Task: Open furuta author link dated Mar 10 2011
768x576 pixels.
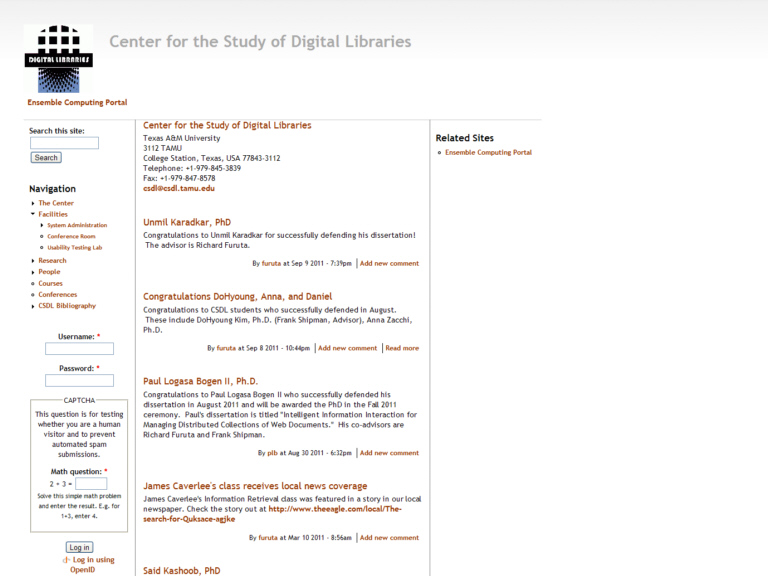Action: click(268, 538)
